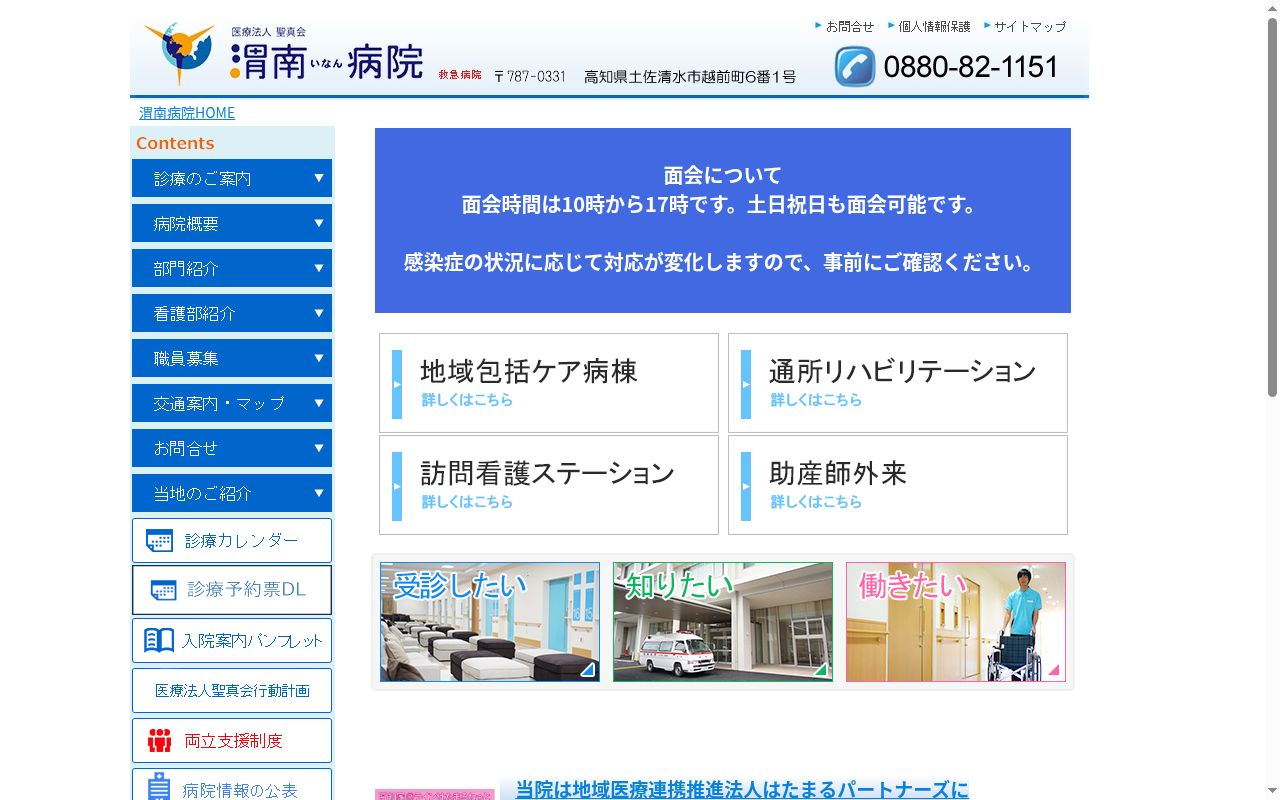The height and width of the screenshot is (800, 1280).
Task: Click arrow marker on 訪問看護ステーション card
Action: [397, 486]
